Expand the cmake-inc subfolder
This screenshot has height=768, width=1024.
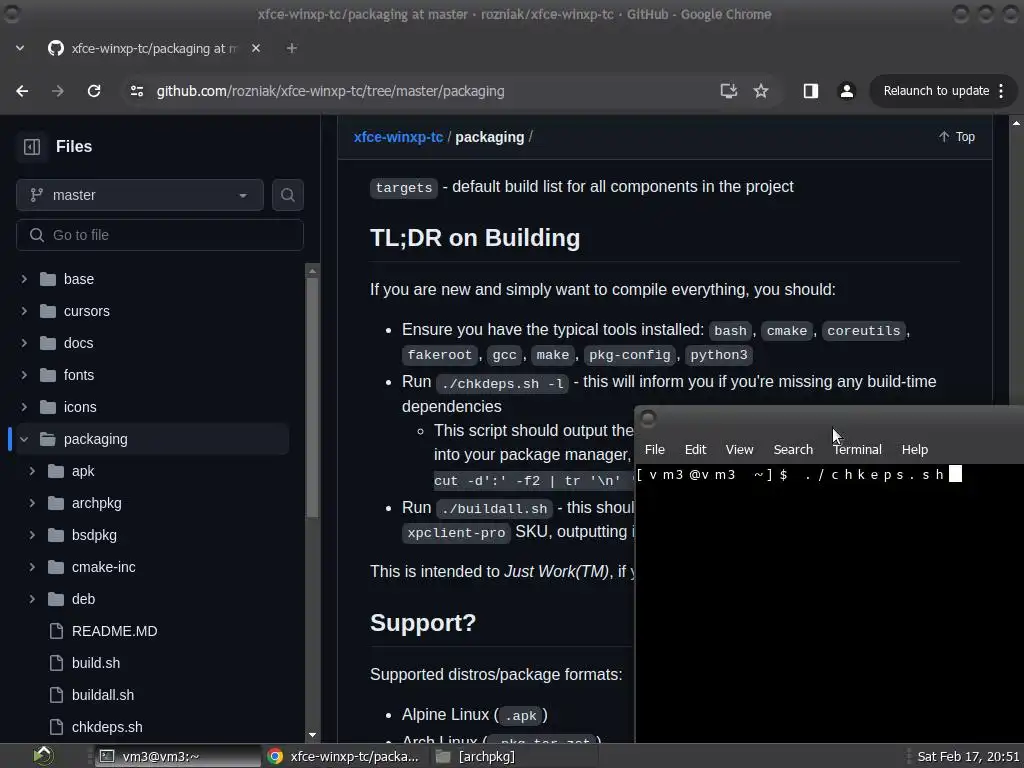click(32, 567)
